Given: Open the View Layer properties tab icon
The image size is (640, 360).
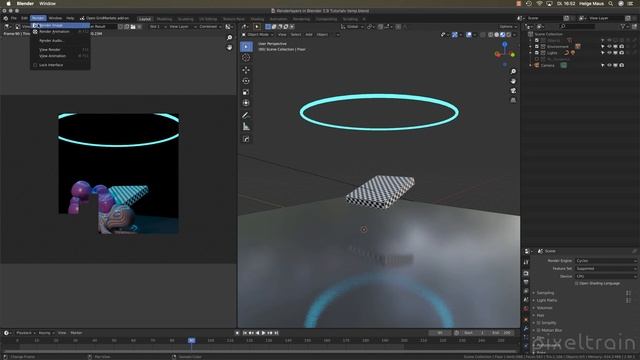Looking at the screenshot, I should pos(526,291).
